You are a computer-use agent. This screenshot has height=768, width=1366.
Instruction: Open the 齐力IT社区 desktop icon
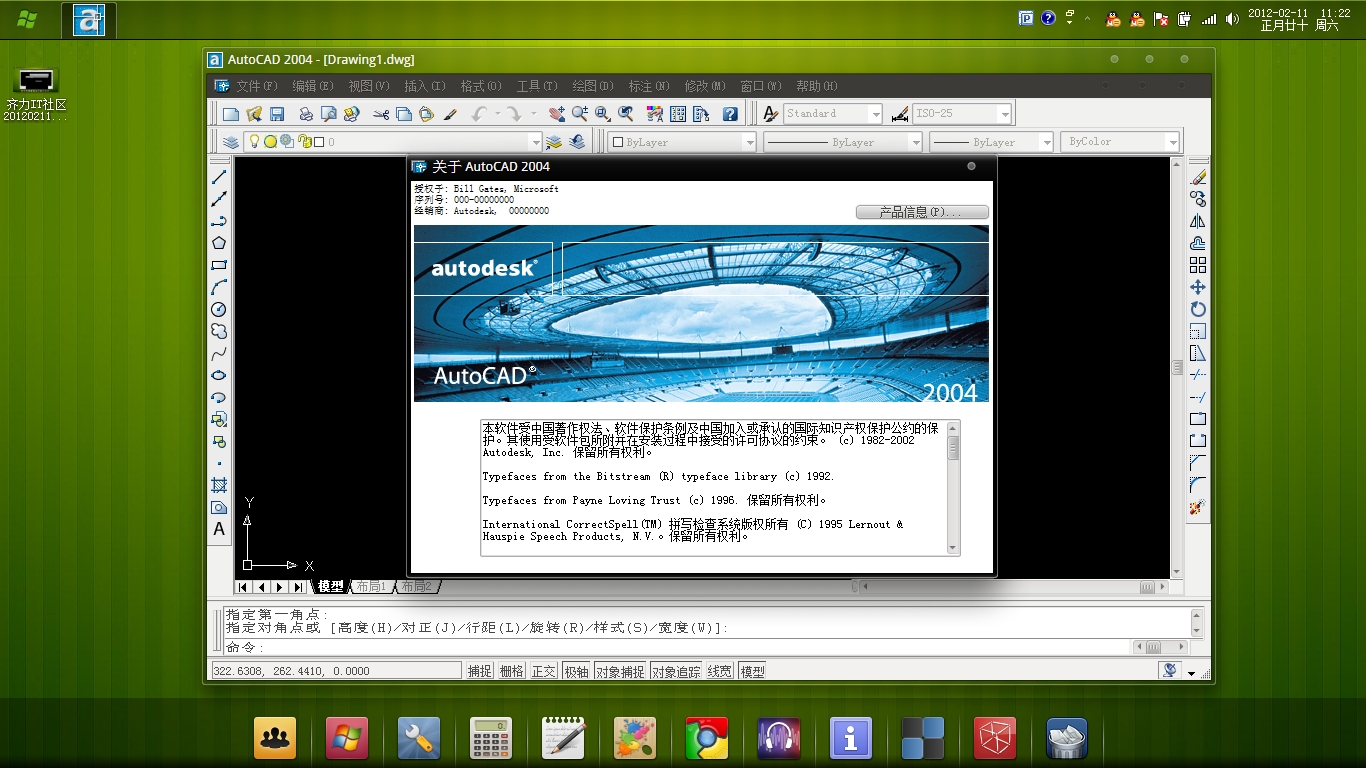36,94
